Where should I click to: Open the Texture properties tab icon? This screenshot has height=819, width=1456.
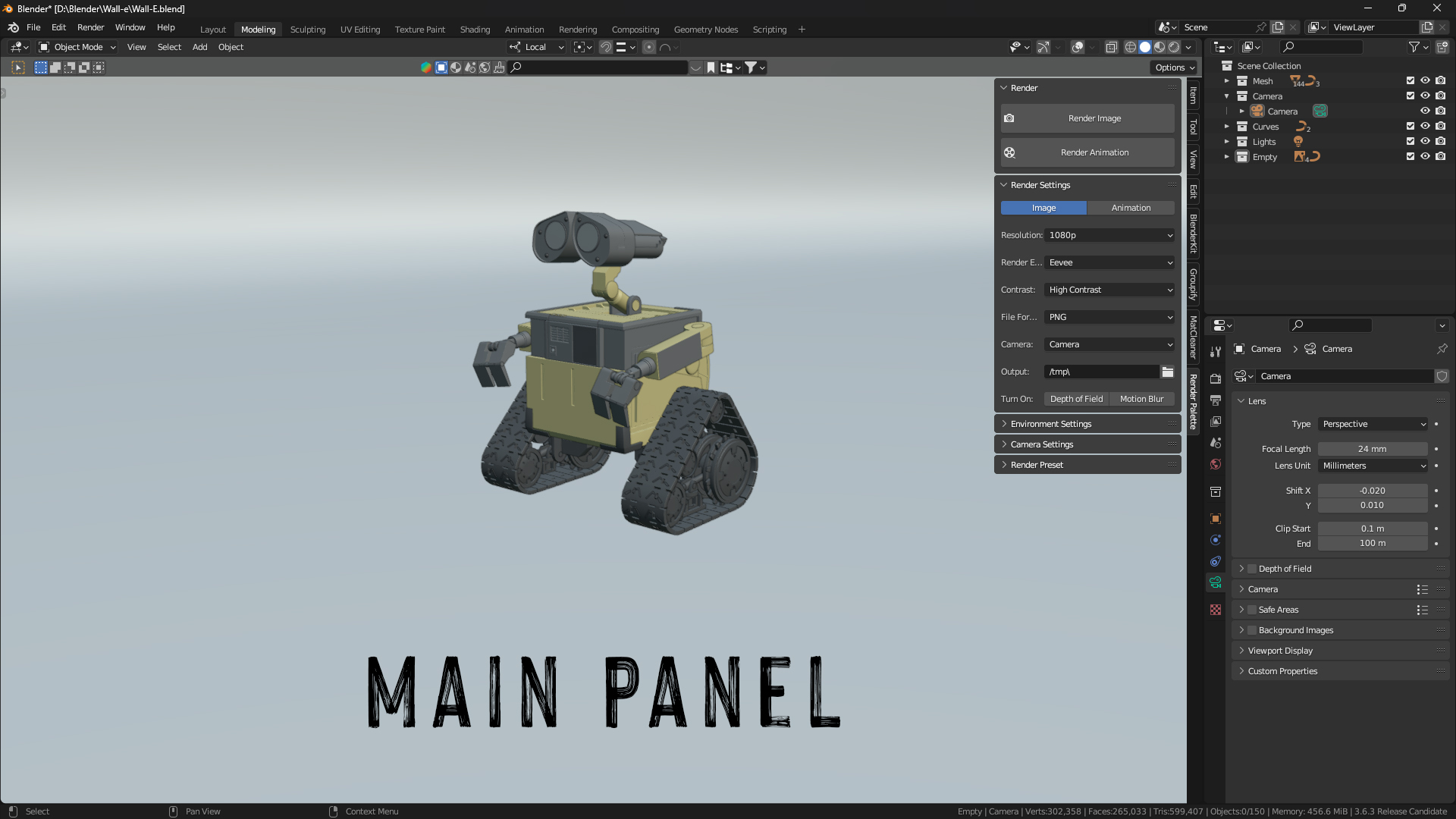(1216, 610)
